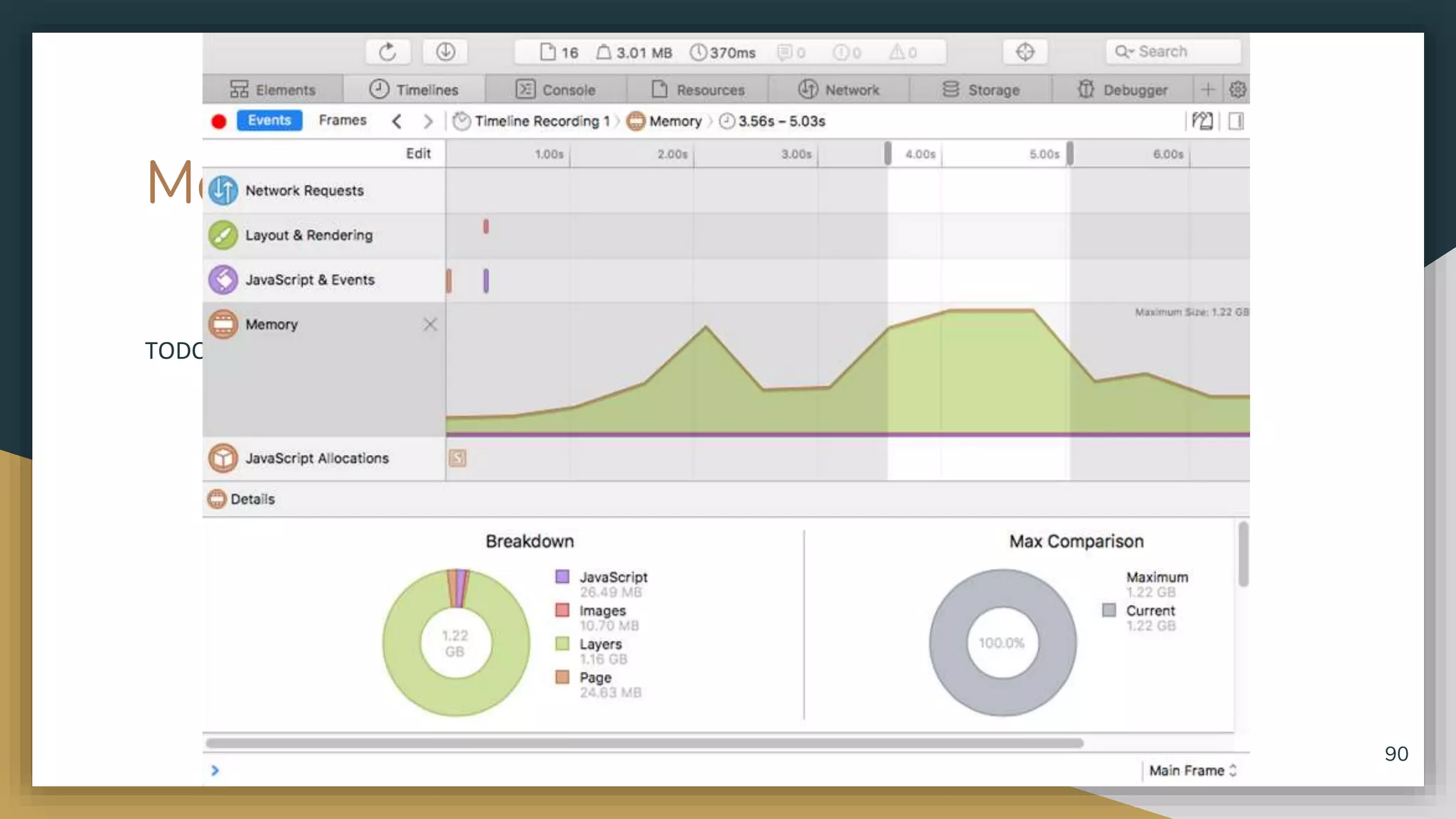The height and width of the screenshot is (819, 1456).
Task: Click the 370ms load time indicator
Action: 723,53
